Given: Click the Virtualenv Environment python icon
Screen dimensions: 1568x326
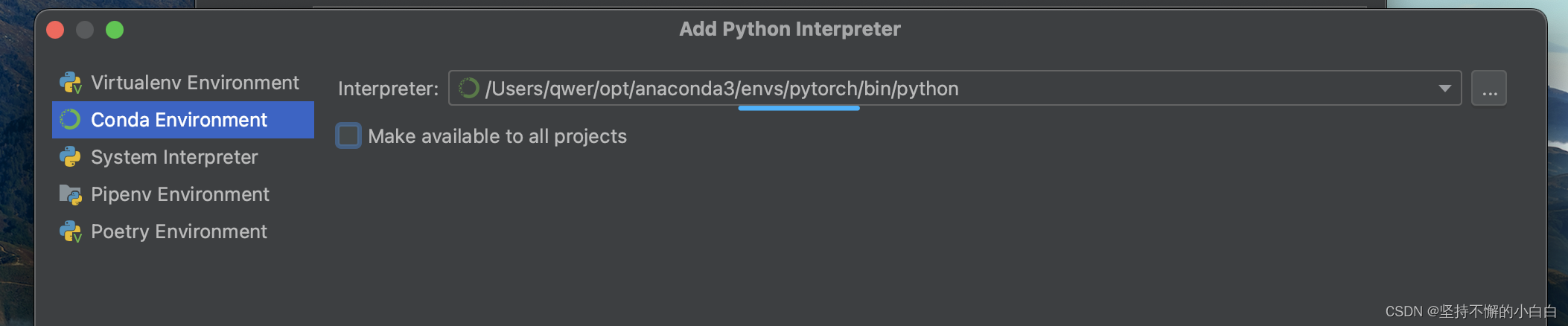Looking at the screenshot, I should coord(71,83).
